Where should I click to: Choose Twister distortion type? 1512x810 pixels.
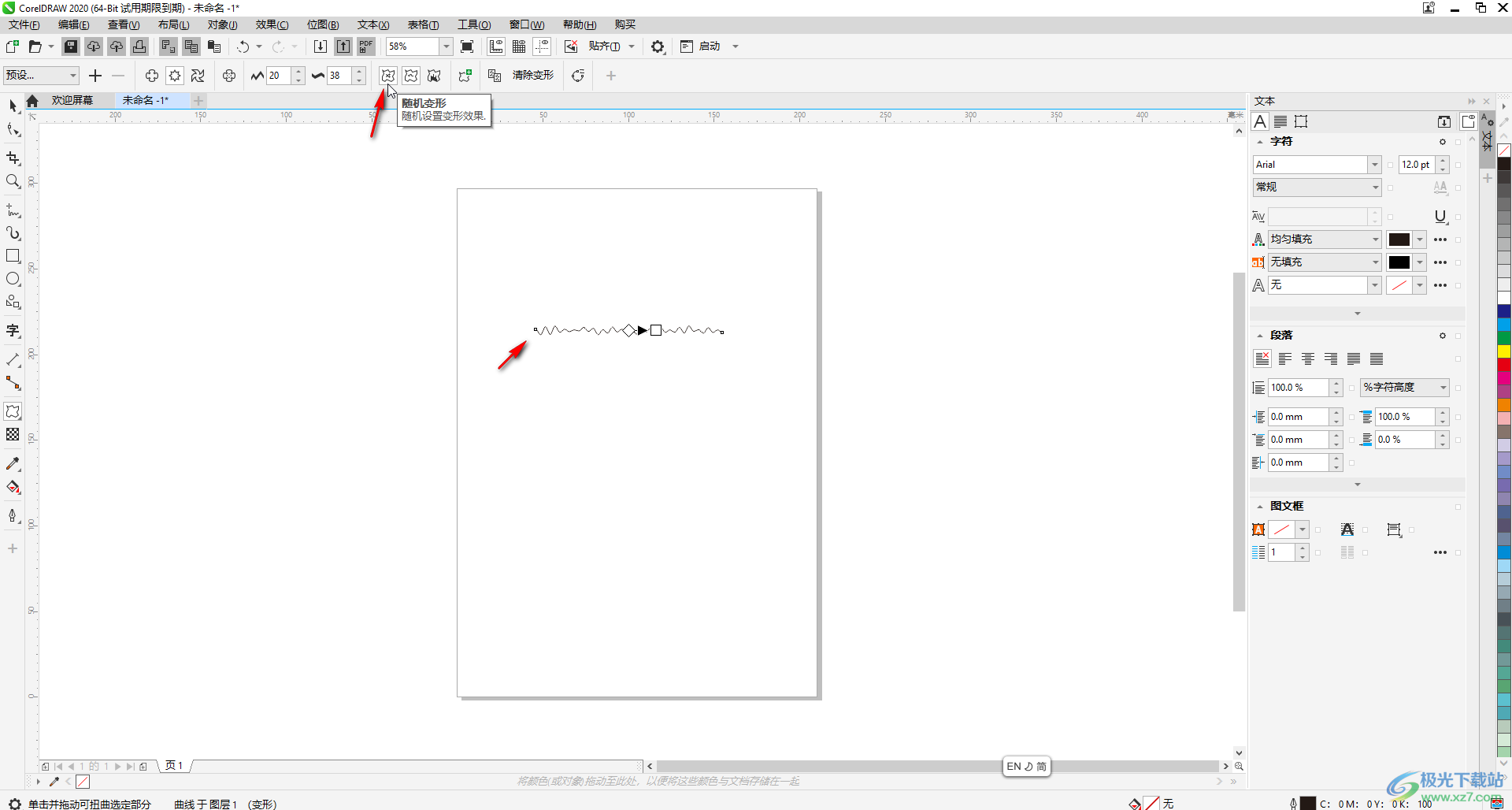(x=198, y=76)
